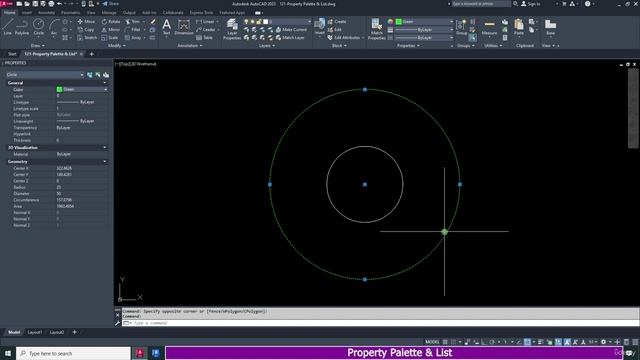The image size is (640, 360).
Task: Select the Text annotation tool
Action: (x=167, y=27)
